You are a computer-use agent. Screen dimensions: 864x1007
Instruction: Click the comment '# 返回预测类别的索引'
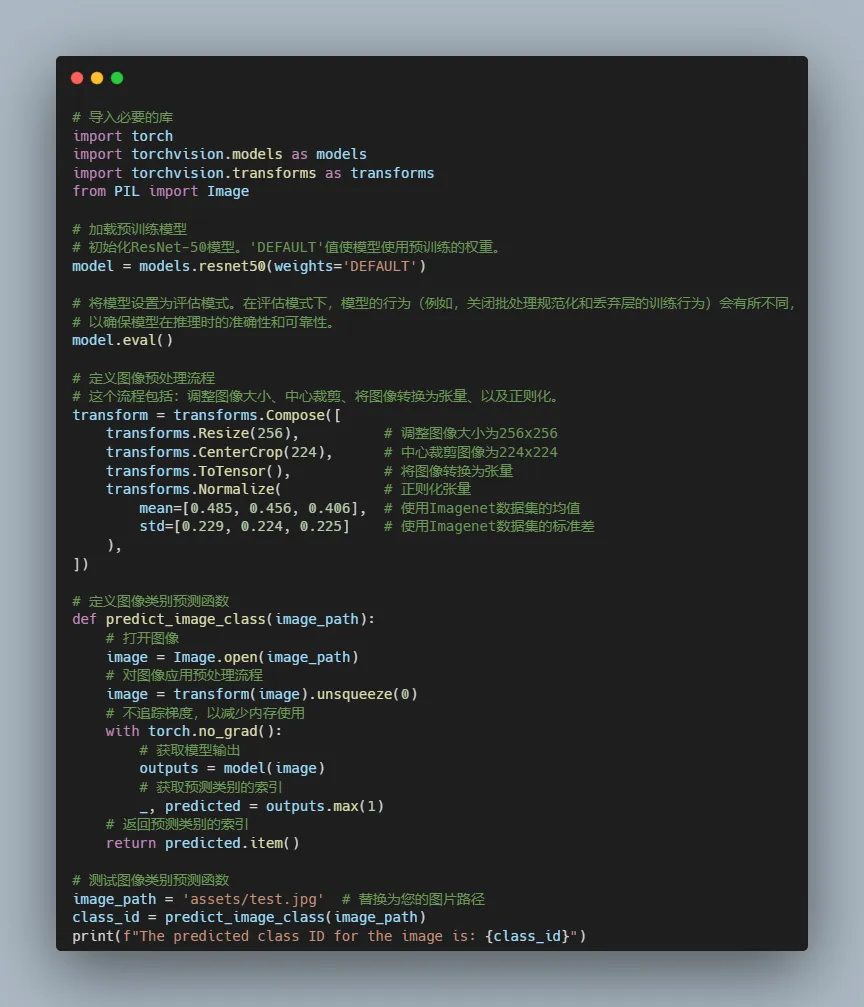point(177,825)
